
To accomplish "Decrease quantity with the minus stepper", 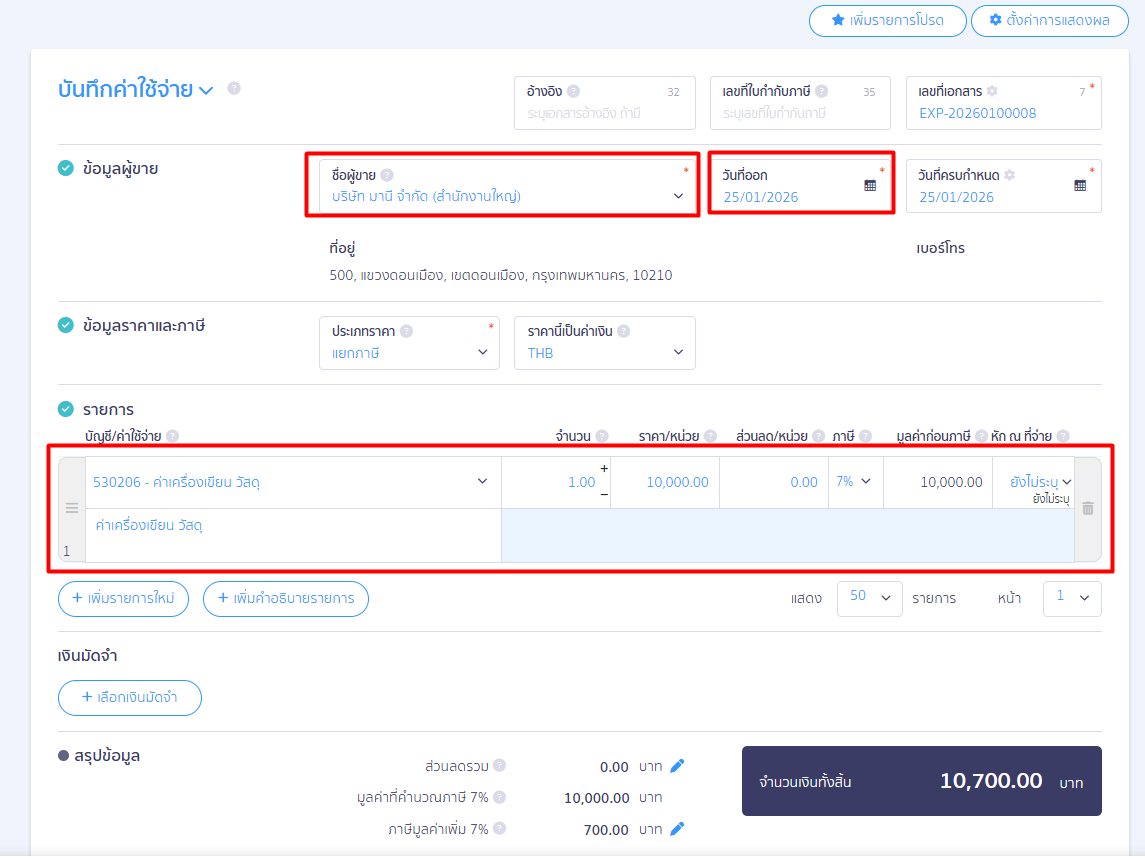I will click(604, 495).
